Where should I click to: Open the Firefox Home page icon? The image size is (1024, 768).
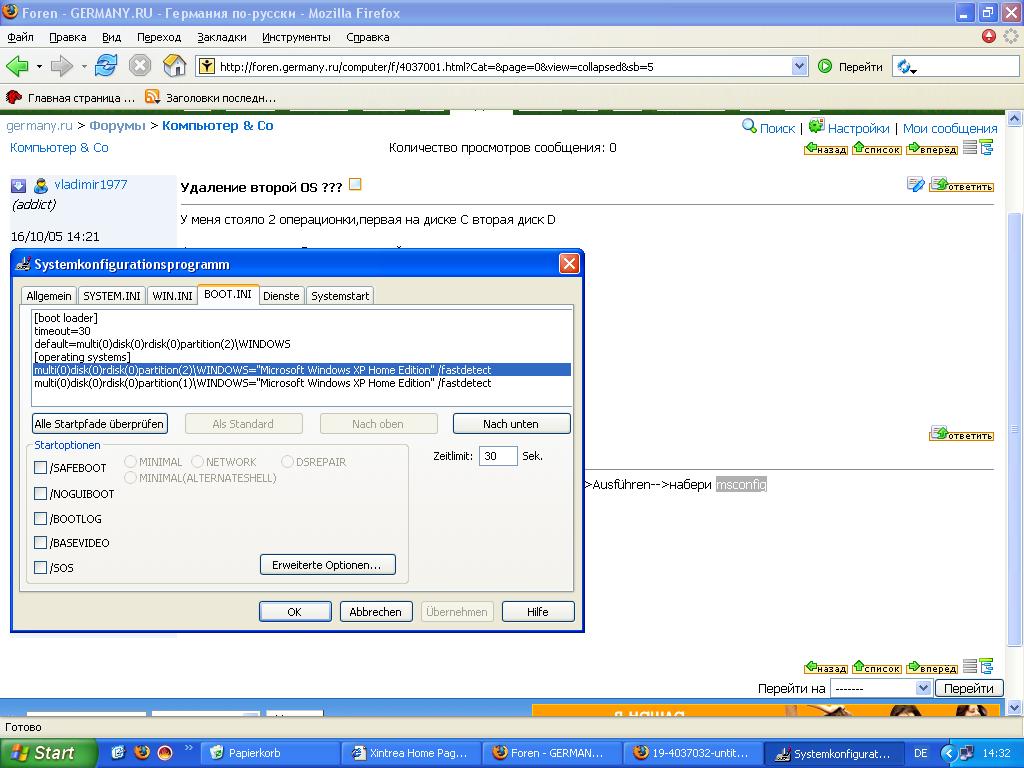click(x=174, y=66)
